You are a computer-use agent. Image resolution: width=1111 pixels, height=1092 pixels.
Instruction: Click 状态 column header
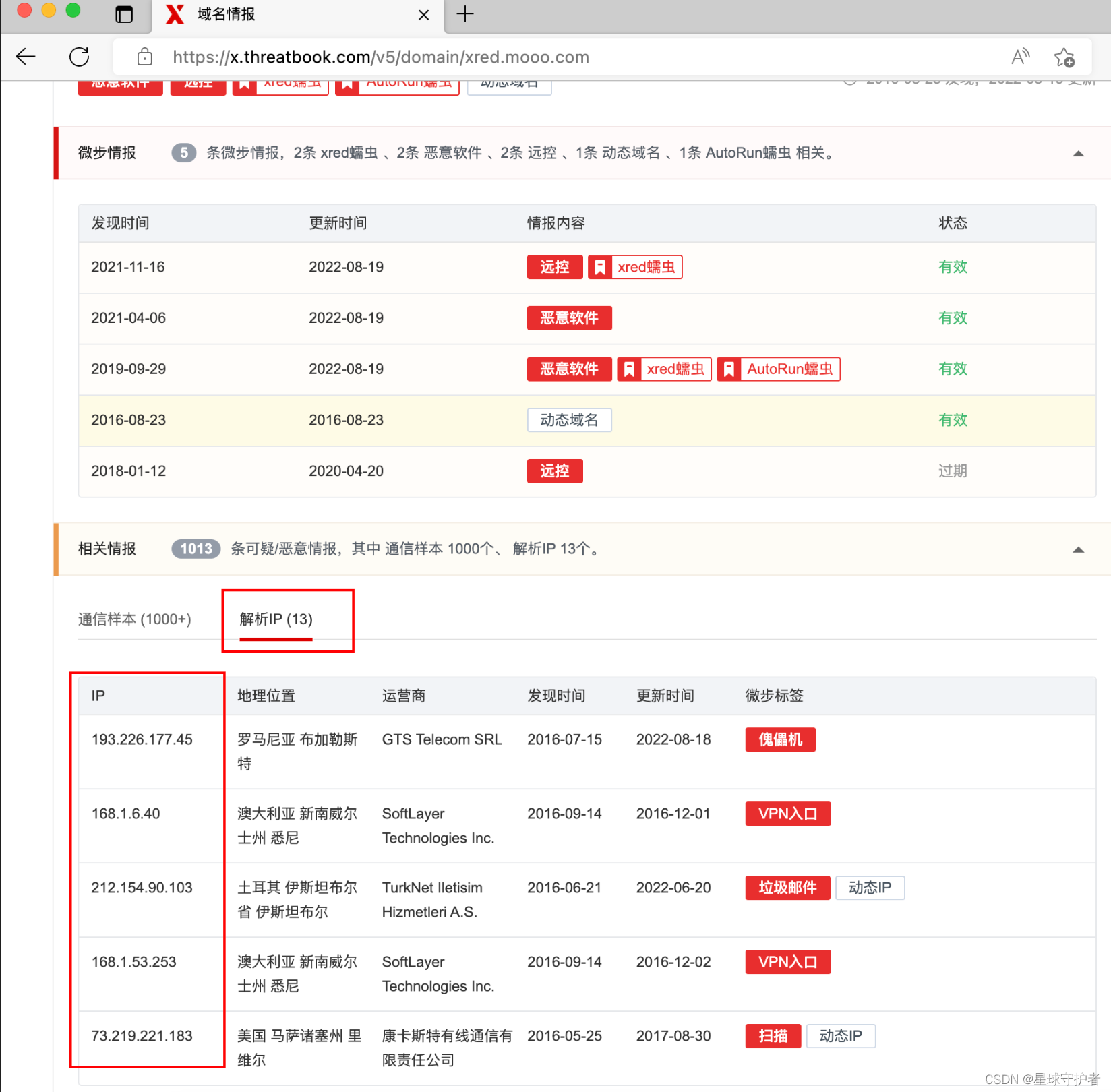953,223
